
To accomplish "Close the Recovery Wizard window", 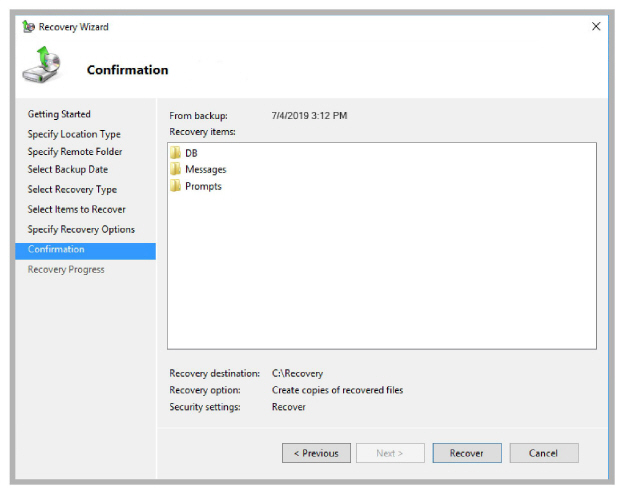I will [x=596, y=26].
